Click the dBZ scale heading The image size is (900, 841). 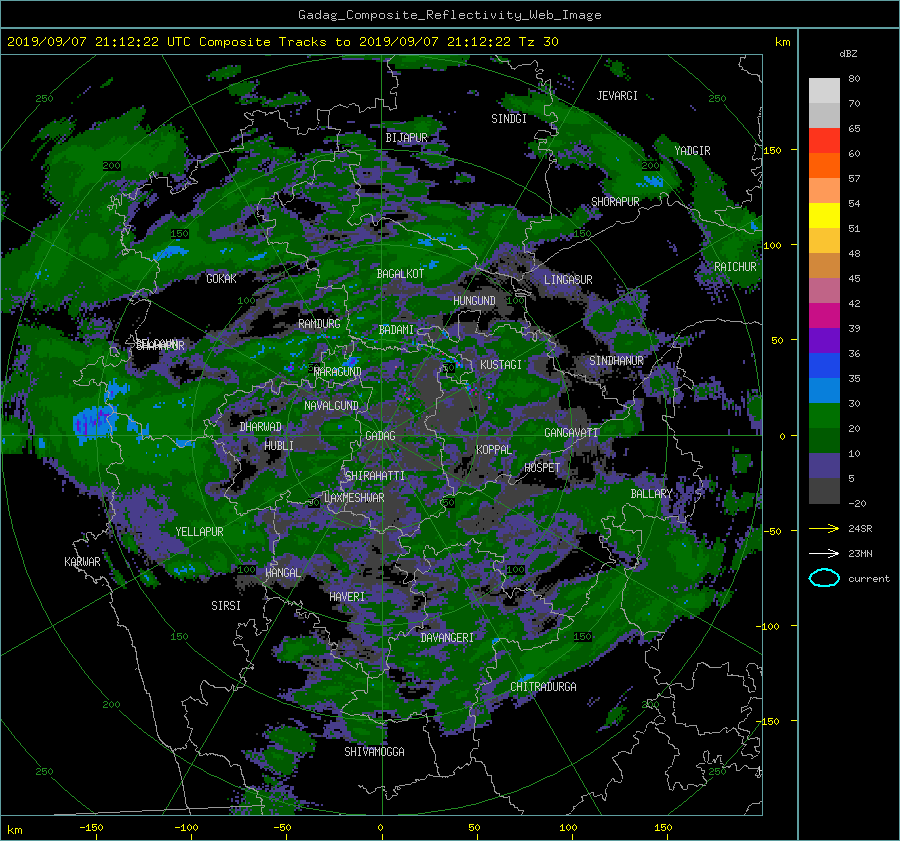pos(848,54)
